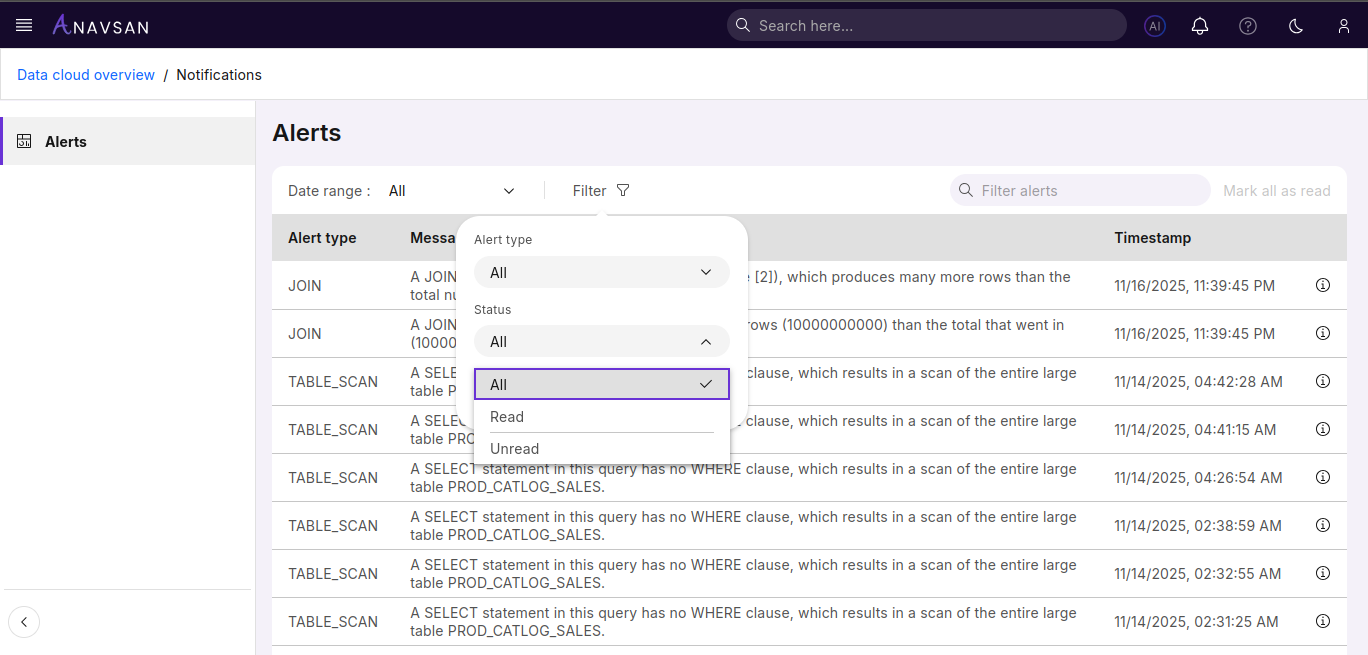Open the help question mark icon
This screenshot has width=1368, height=655.
click(1247, 26)
